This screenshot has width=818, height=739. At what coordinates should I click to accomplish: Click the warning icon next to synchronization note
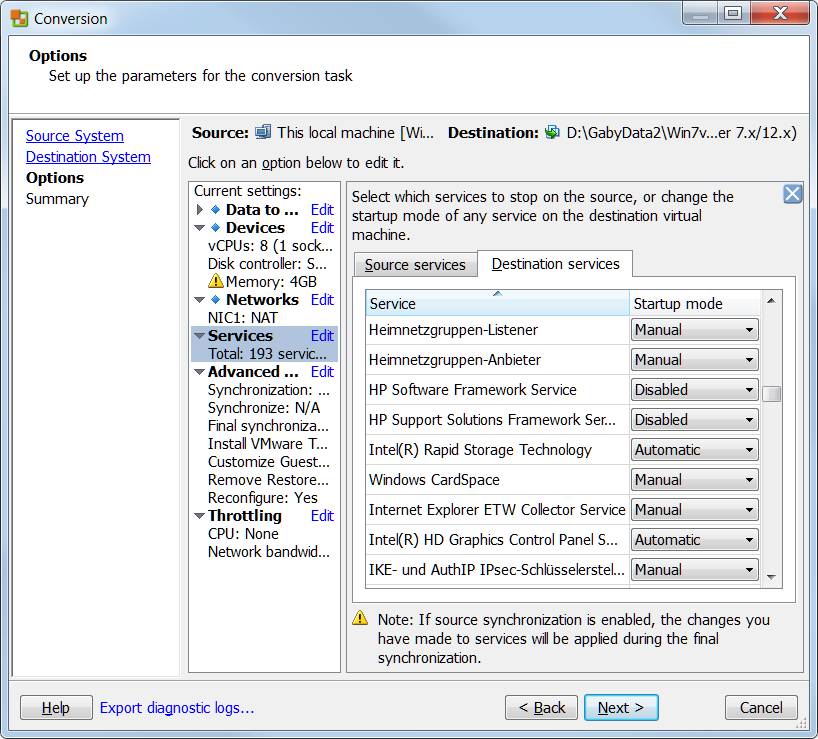[360, 618]
